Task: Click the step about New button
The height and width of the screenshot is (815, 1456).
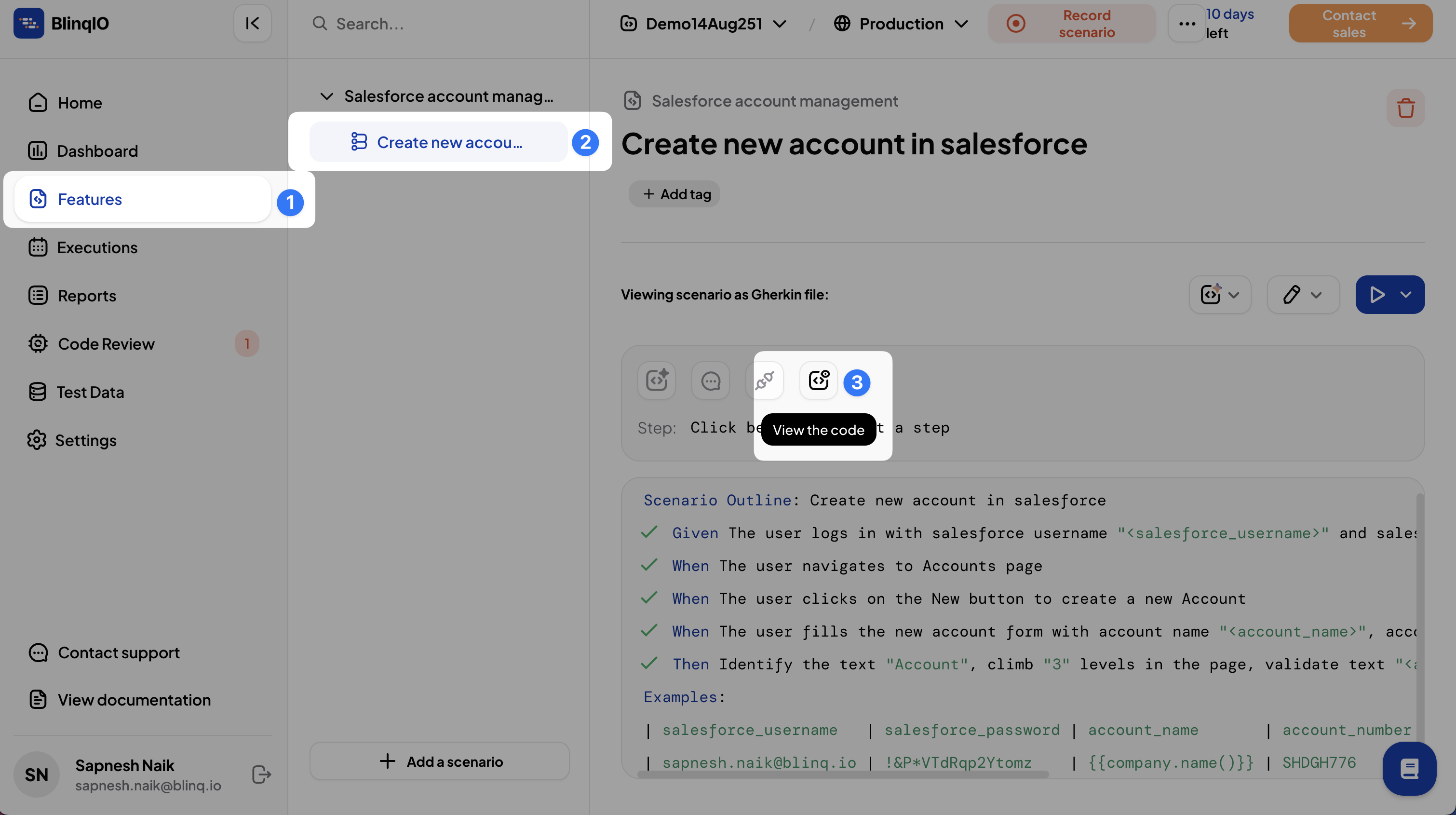Action: [x=958, y=598]
